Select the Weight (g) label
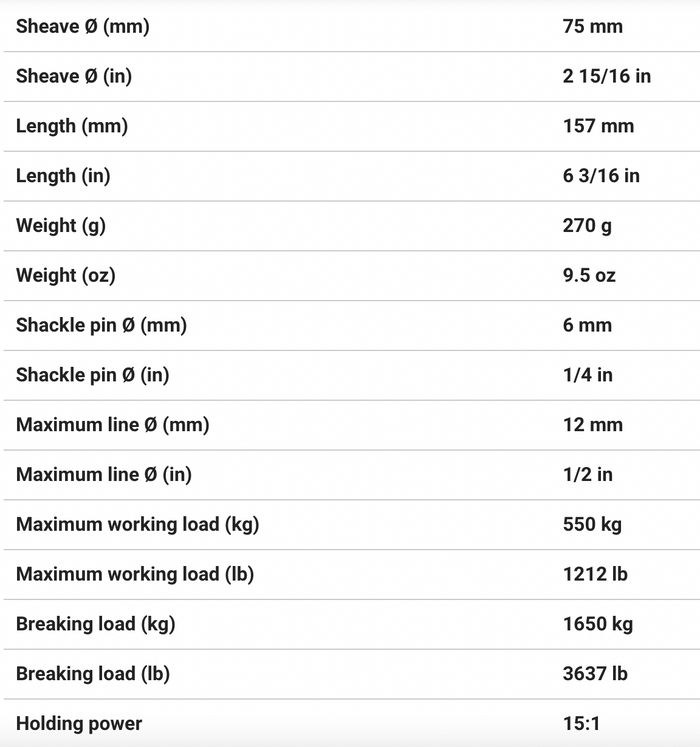Image resolution: width=700 pixels, height=747 pixels. tap(61, 226)
